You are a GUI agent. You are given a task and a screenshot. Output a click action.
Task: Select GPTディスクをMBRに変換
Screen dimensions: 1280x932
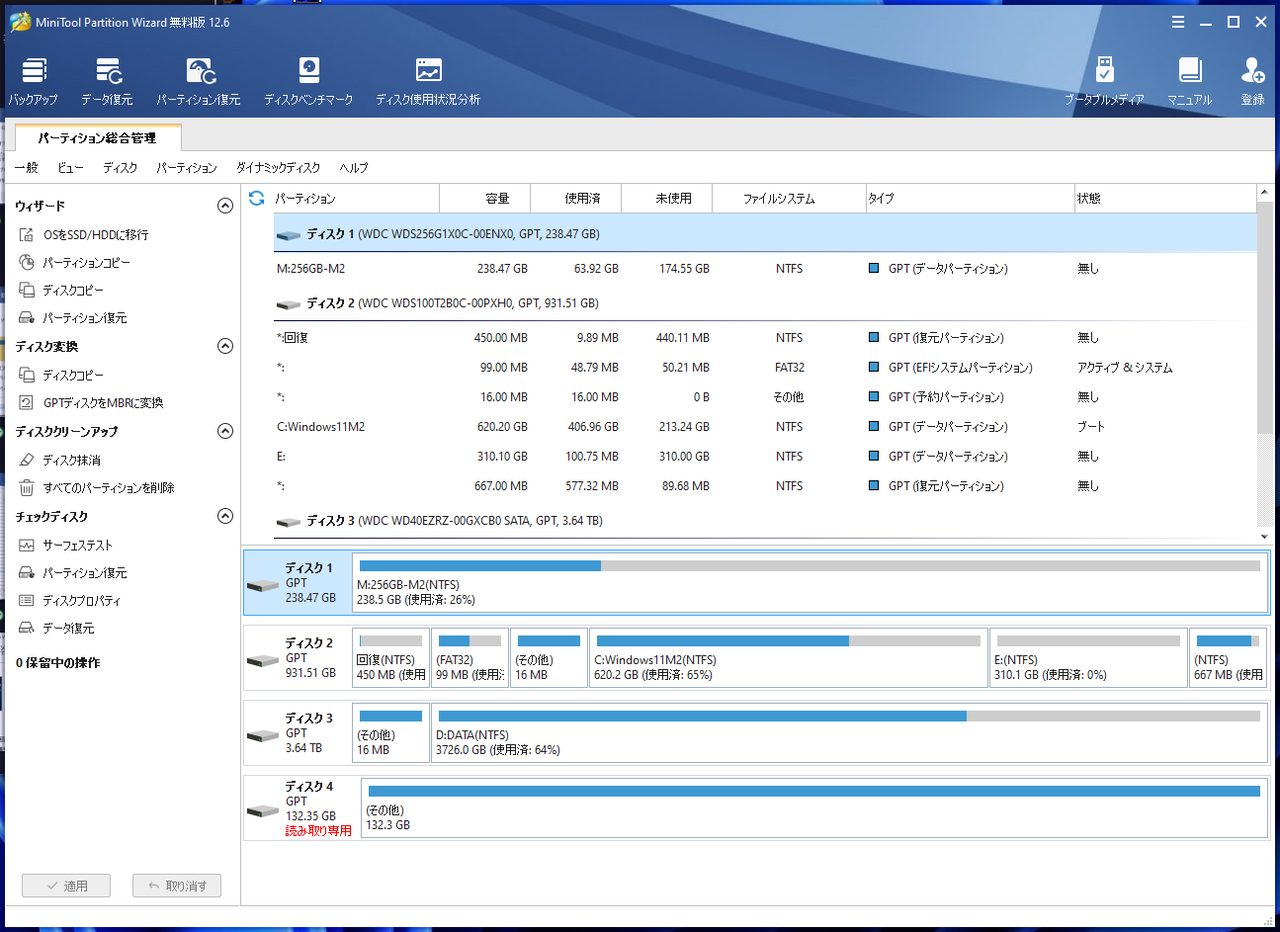(x=91, y=402)
